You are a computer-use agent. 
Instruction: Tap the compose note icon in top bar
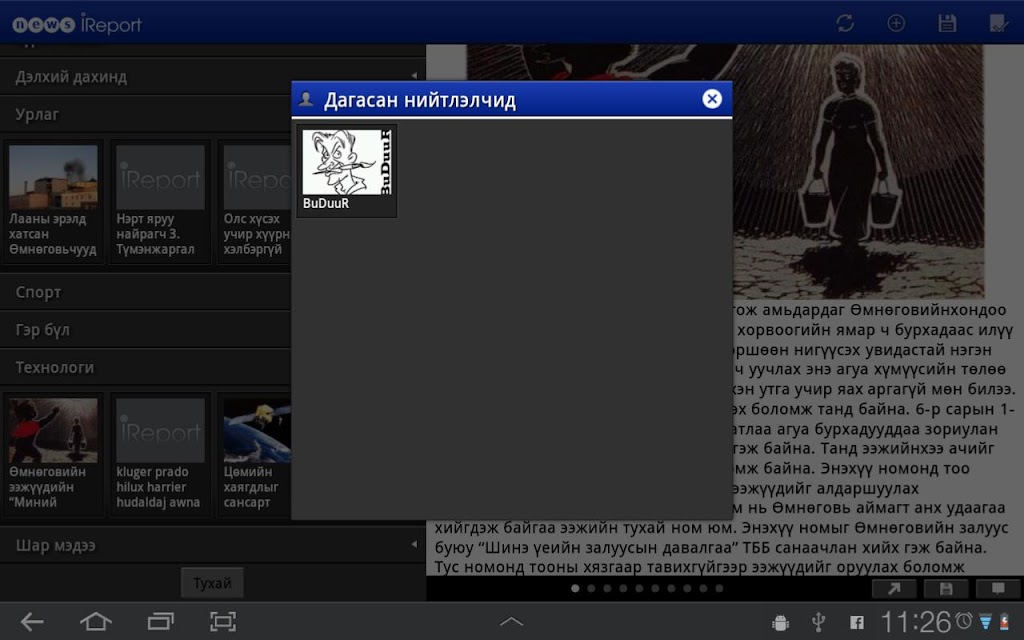pos(999,24)
